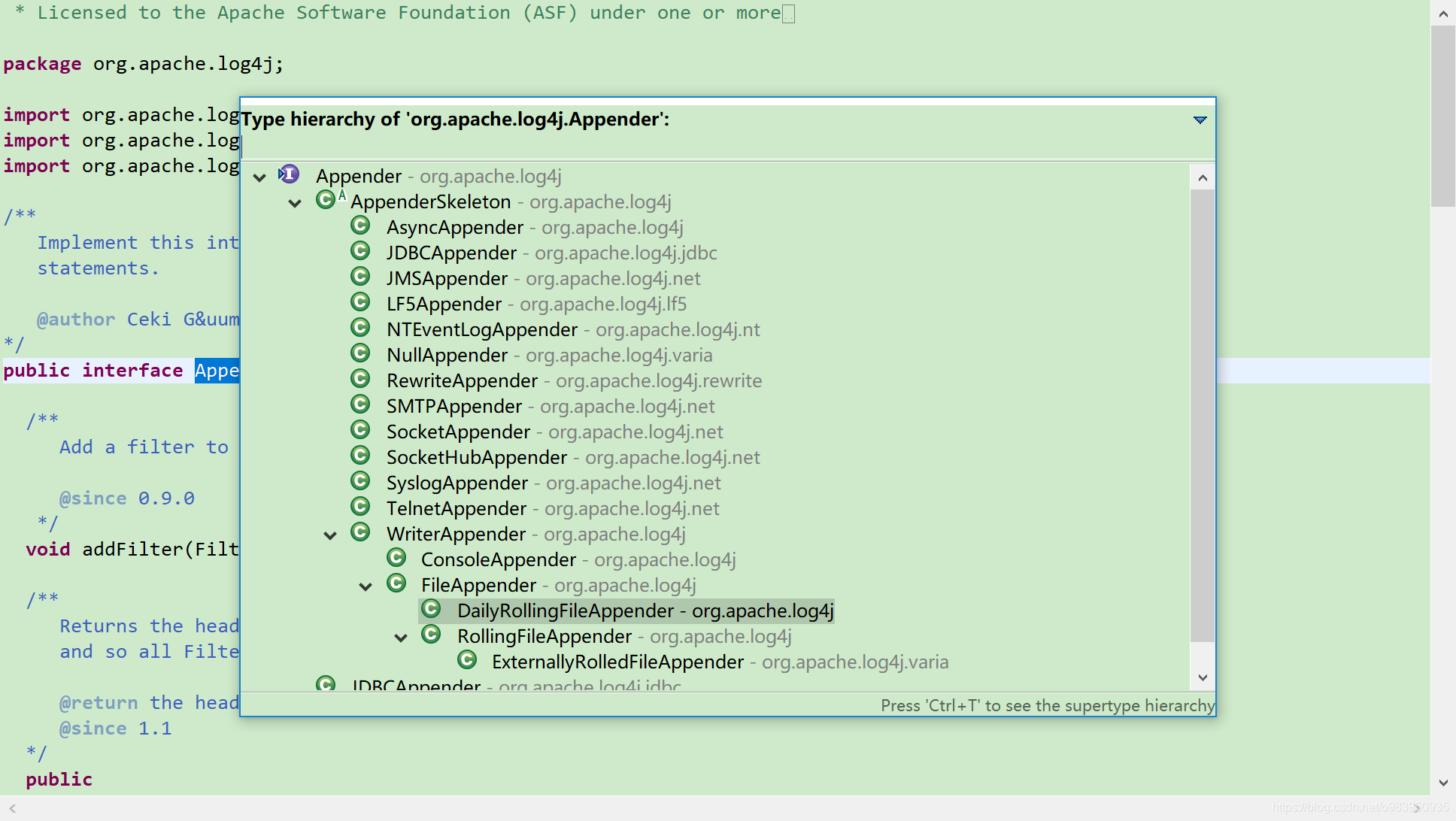The height and width of the screenshot is (821, 1456).
Task: Click the hierarchy popup scroll up arrow
Action: point(1203,177)
